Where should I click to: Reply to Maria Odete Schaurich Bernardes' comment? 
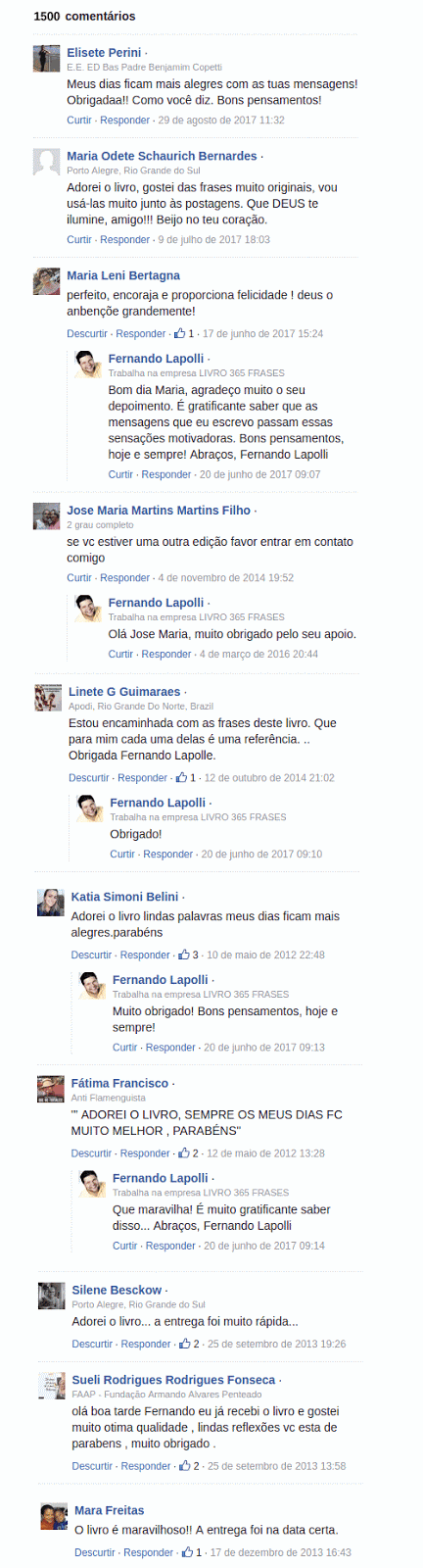125,239
